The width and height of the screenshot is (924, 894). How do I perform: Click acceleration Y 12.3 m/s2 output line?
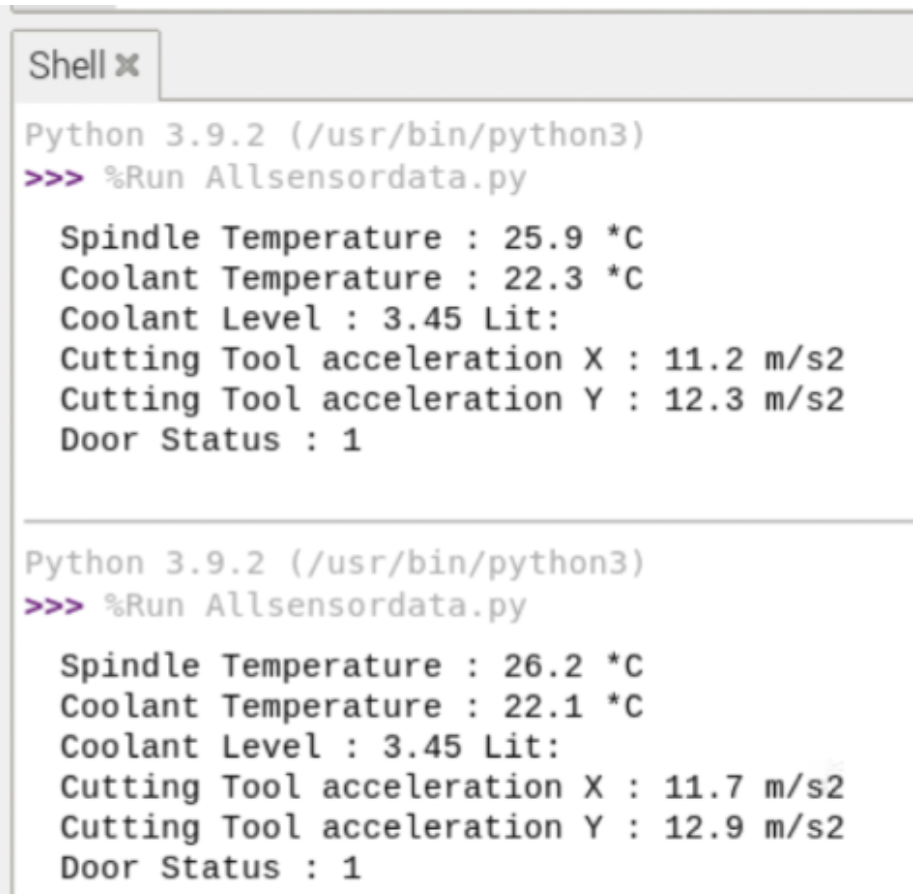pos(453,400)
